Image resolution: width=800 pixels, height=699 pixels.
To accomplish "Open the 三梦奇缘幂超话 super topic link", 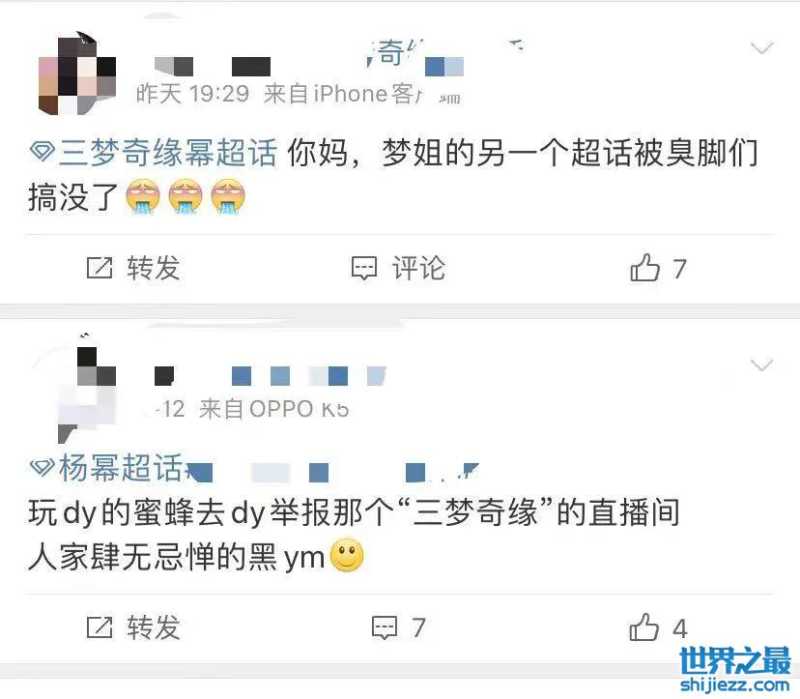I will (x=168, y=152).
